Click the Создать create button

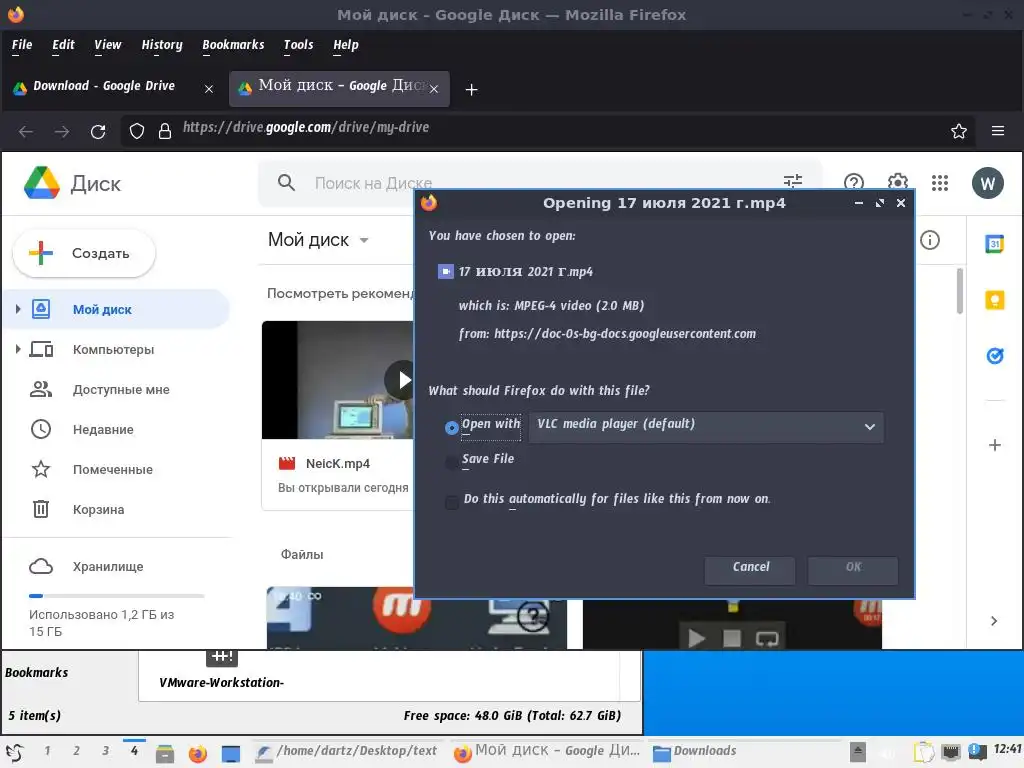point(84,253)
